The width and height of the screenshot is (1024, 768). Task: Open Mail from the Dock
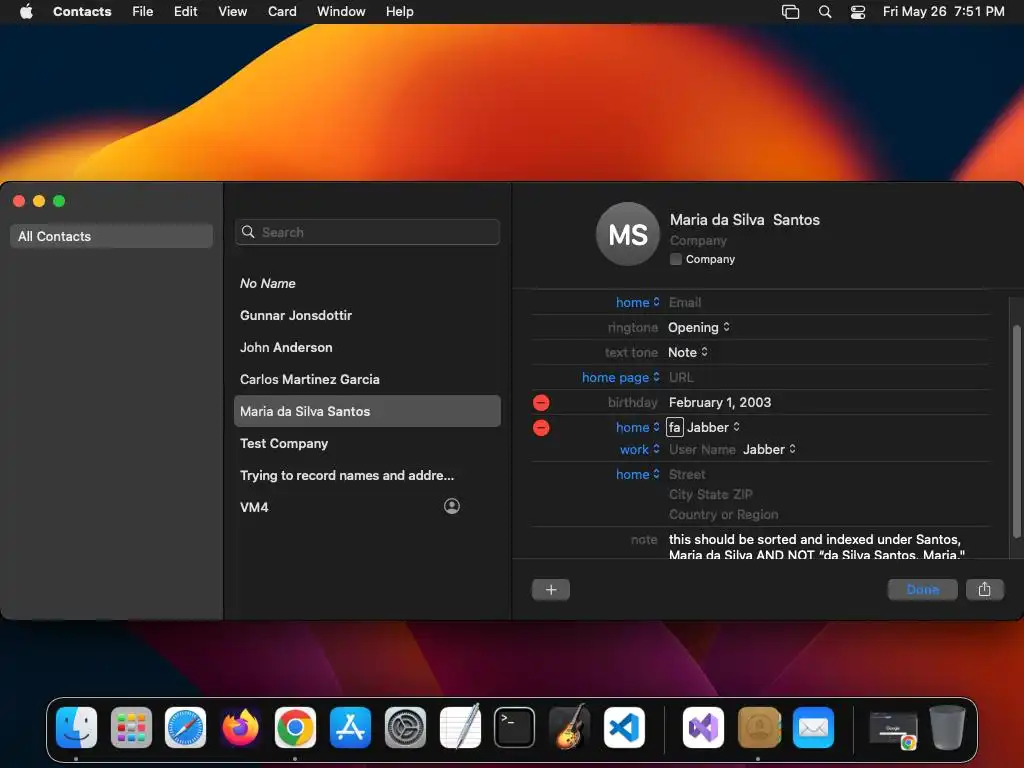[813, 728]
